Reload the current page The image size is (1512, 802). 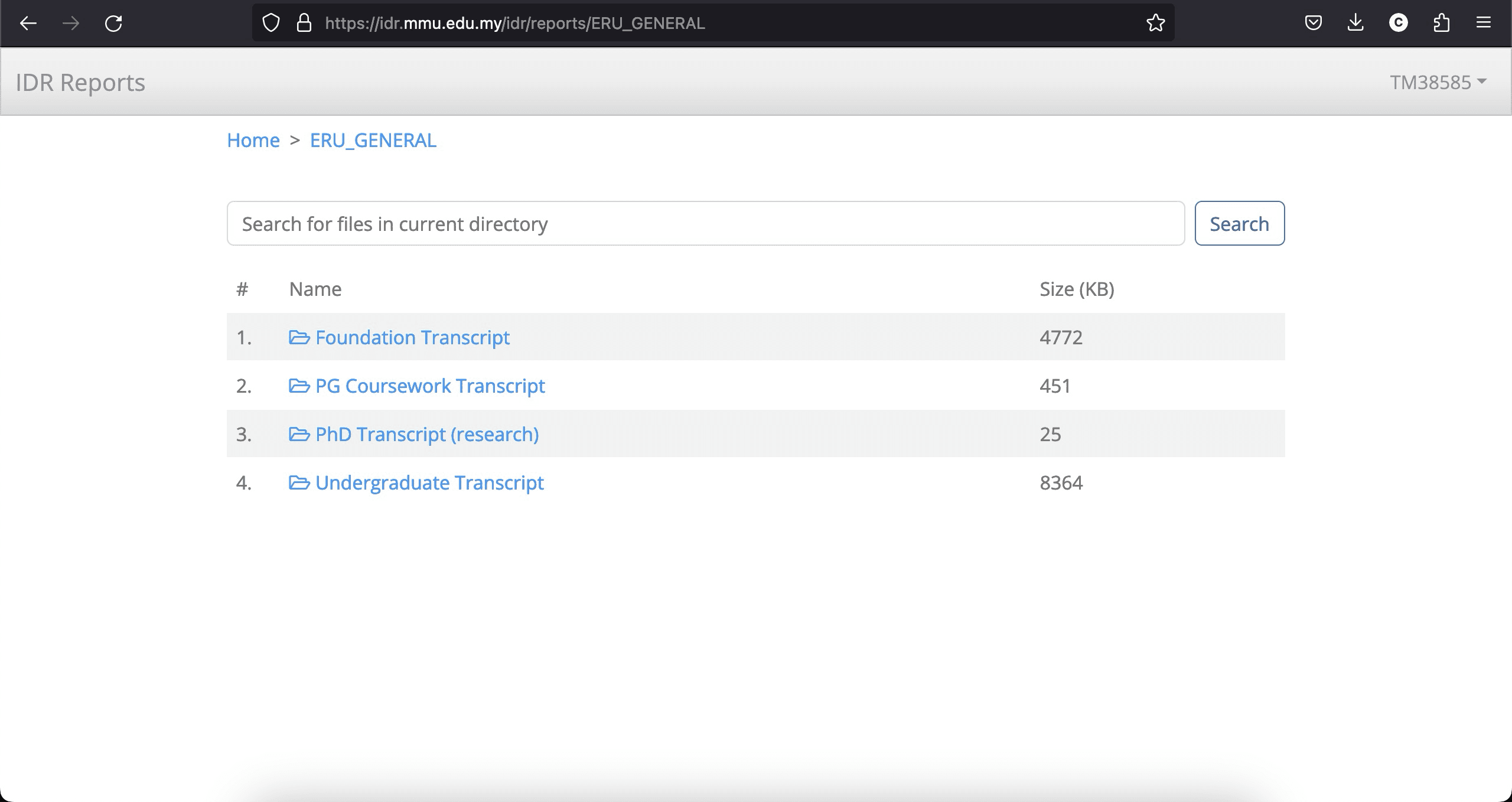click(113, 23)
